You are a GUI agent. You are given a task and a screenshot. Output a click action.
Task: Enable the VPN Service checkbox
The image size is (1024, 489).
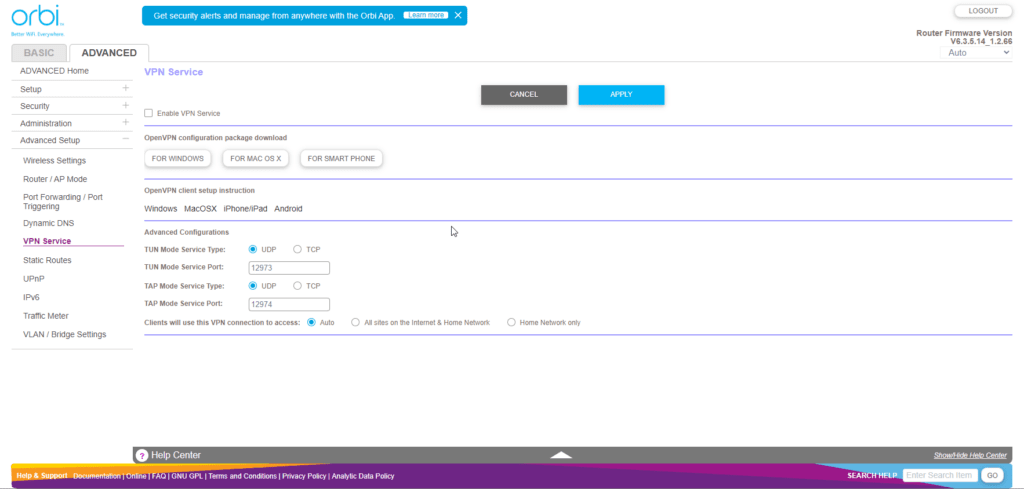pos(149,113)
